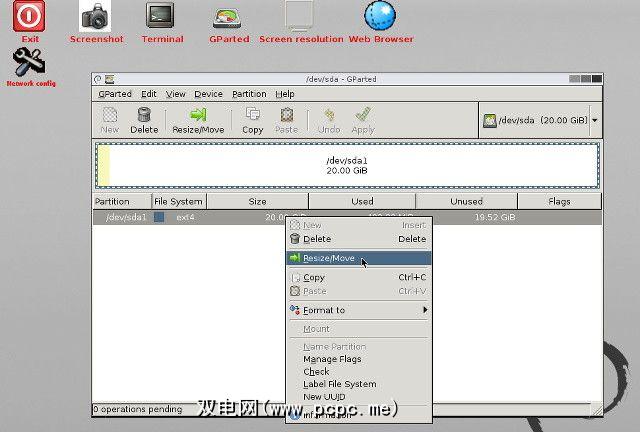
Task: Click the Used column header
Action: tap(362, 201)
